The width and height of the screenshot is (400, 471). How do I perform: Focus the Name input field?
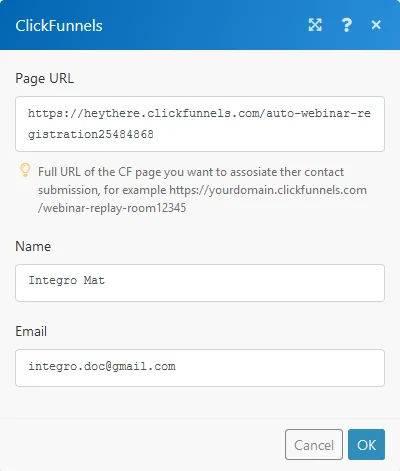click(x=200, y=283)
